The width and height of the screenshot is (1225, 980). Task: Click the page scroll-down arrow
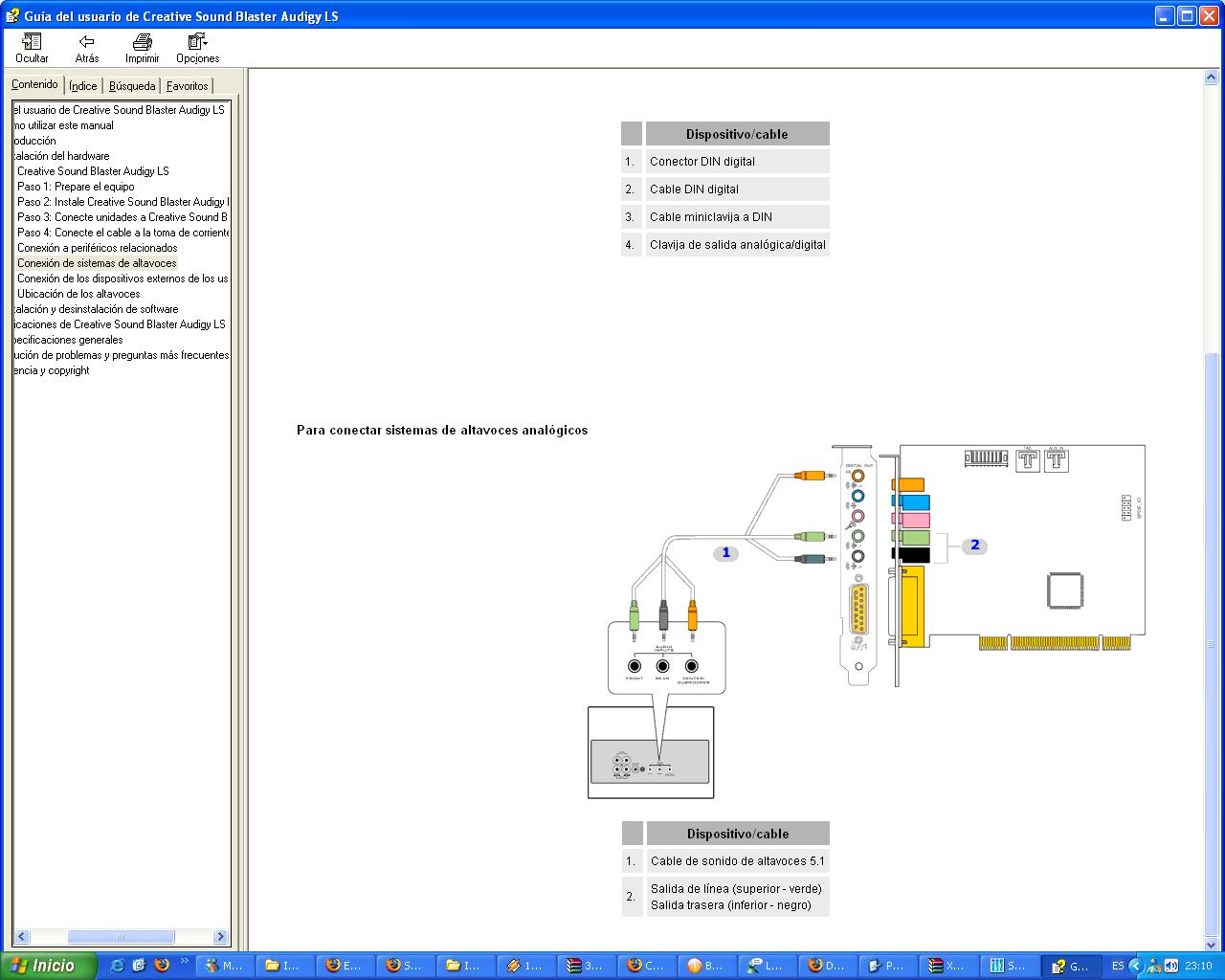1213,945
